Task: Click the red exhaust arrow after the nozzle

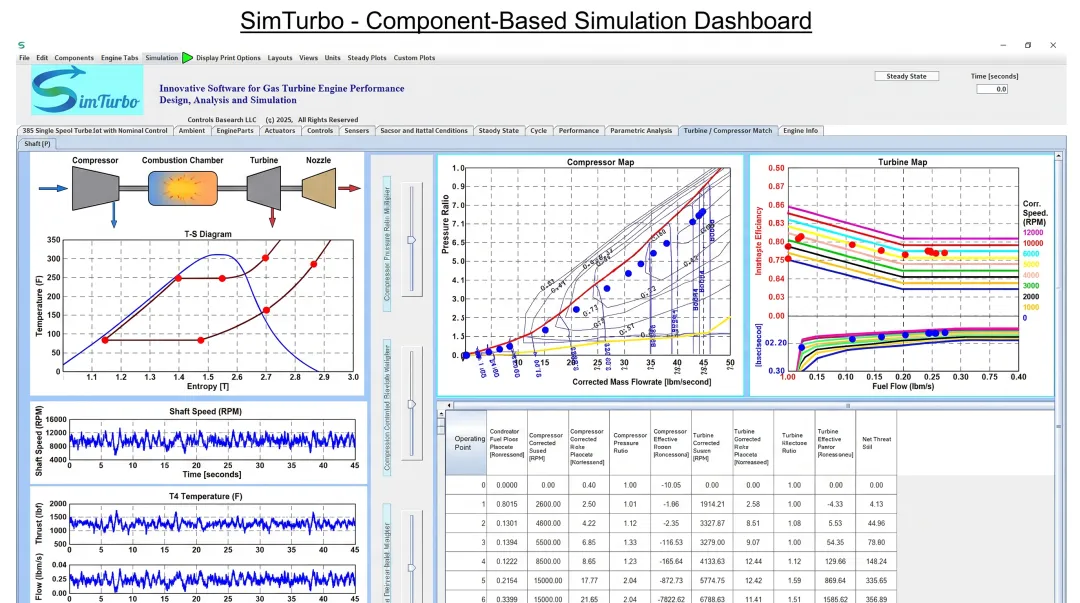Action: click(x=349, y=188)
